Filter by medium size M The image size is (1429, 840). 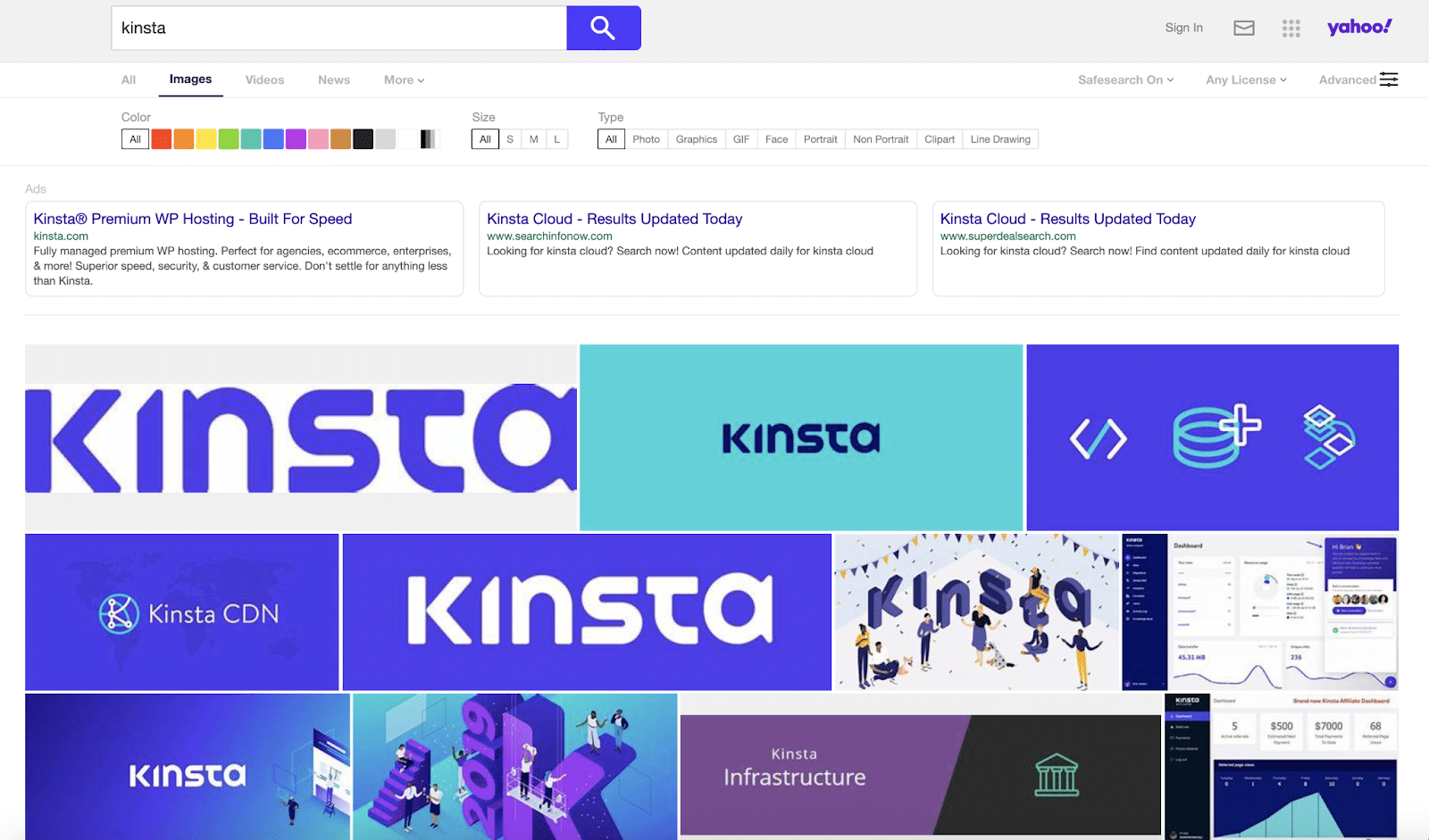[x=534, y=139]
